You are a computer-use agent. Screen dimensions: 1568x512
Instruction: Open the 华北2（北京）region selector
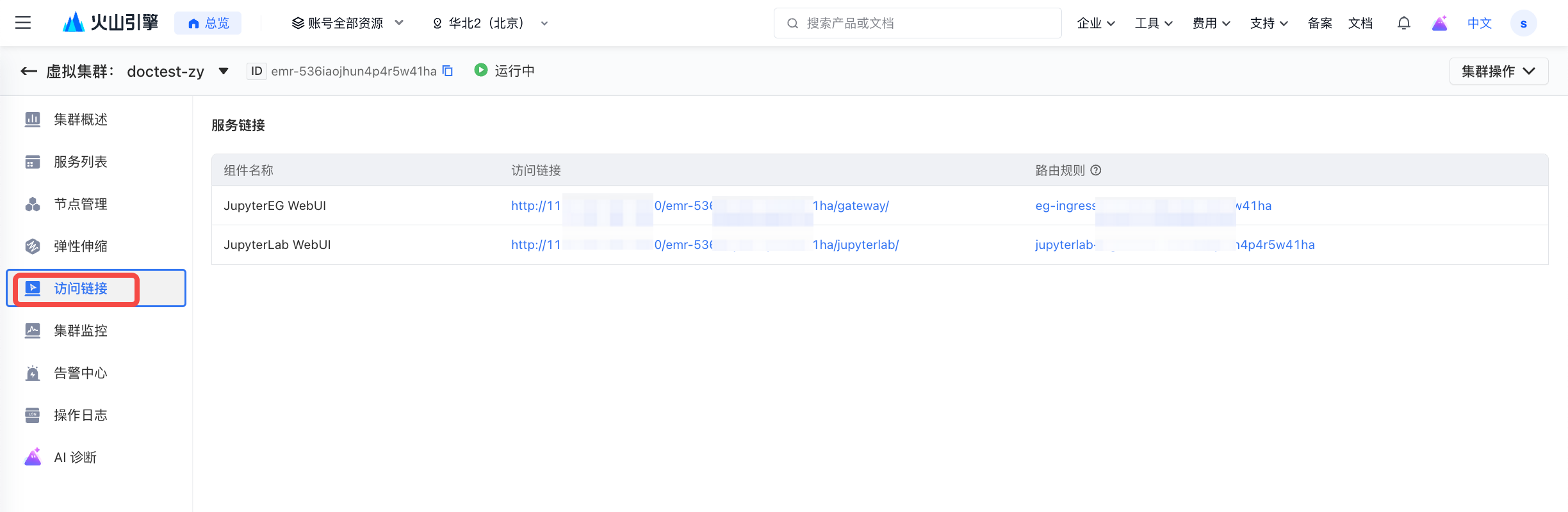490,23
